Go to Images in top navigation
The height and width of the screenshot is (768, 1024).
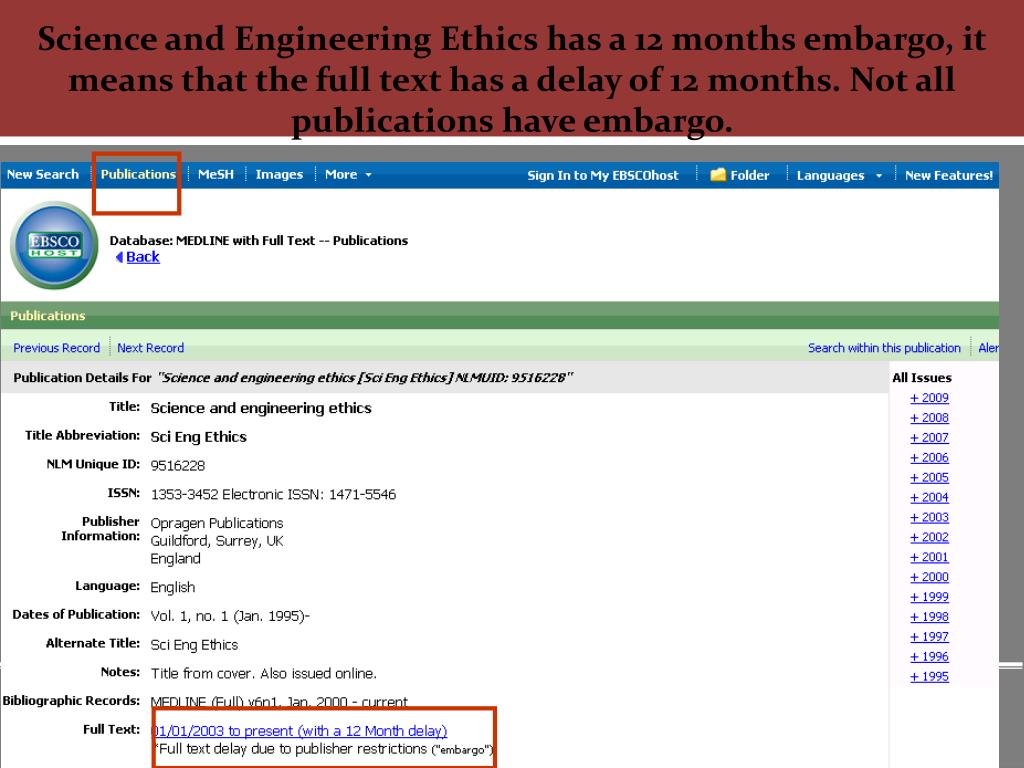[x=279, y=174]
